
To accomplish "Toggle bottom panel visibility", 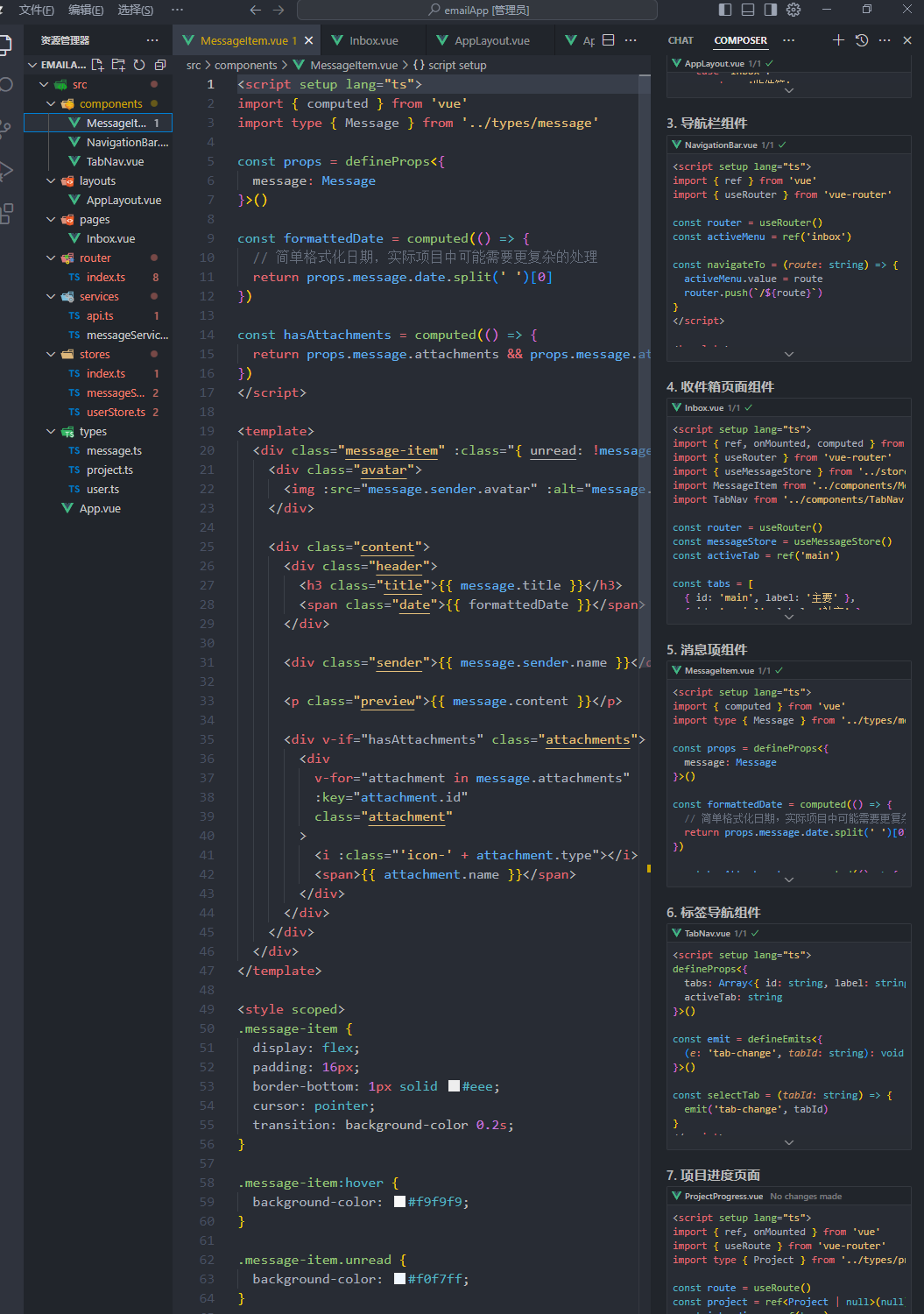I will tap(748, 10).
